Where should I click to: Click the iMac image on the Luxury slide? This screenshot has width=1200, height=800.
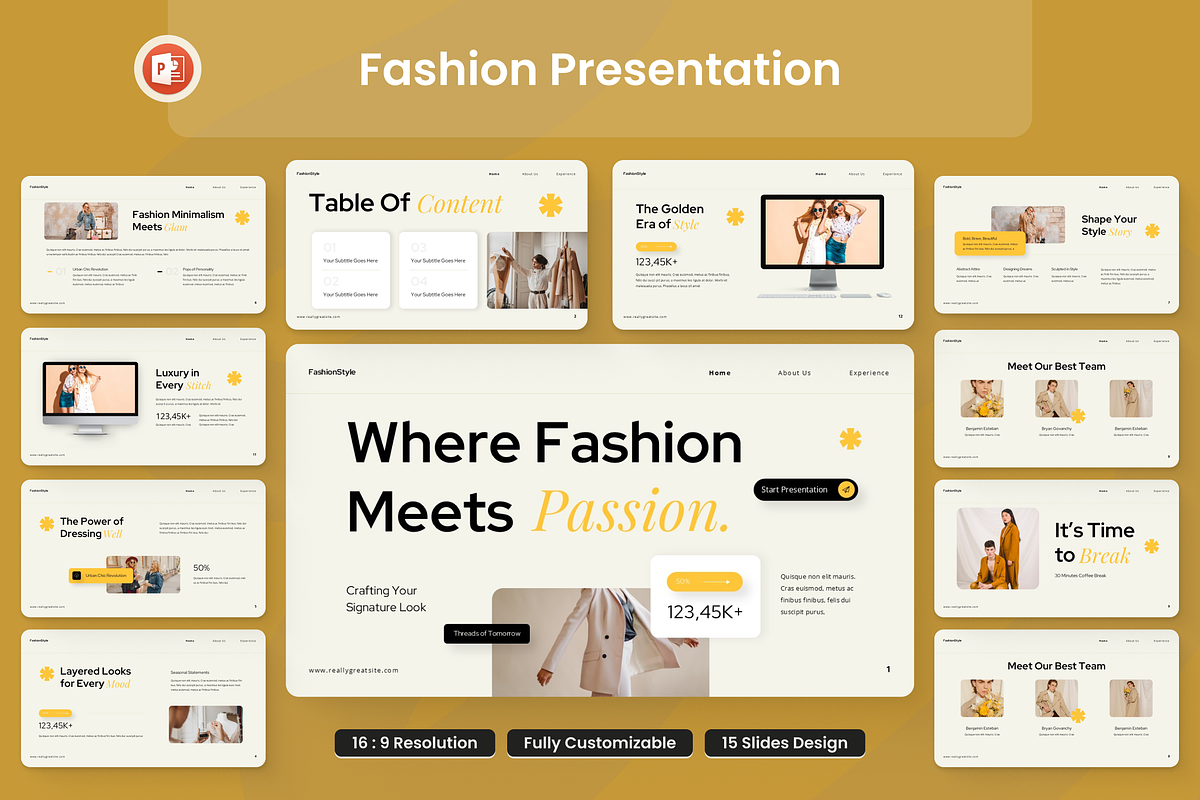(90, 396)
